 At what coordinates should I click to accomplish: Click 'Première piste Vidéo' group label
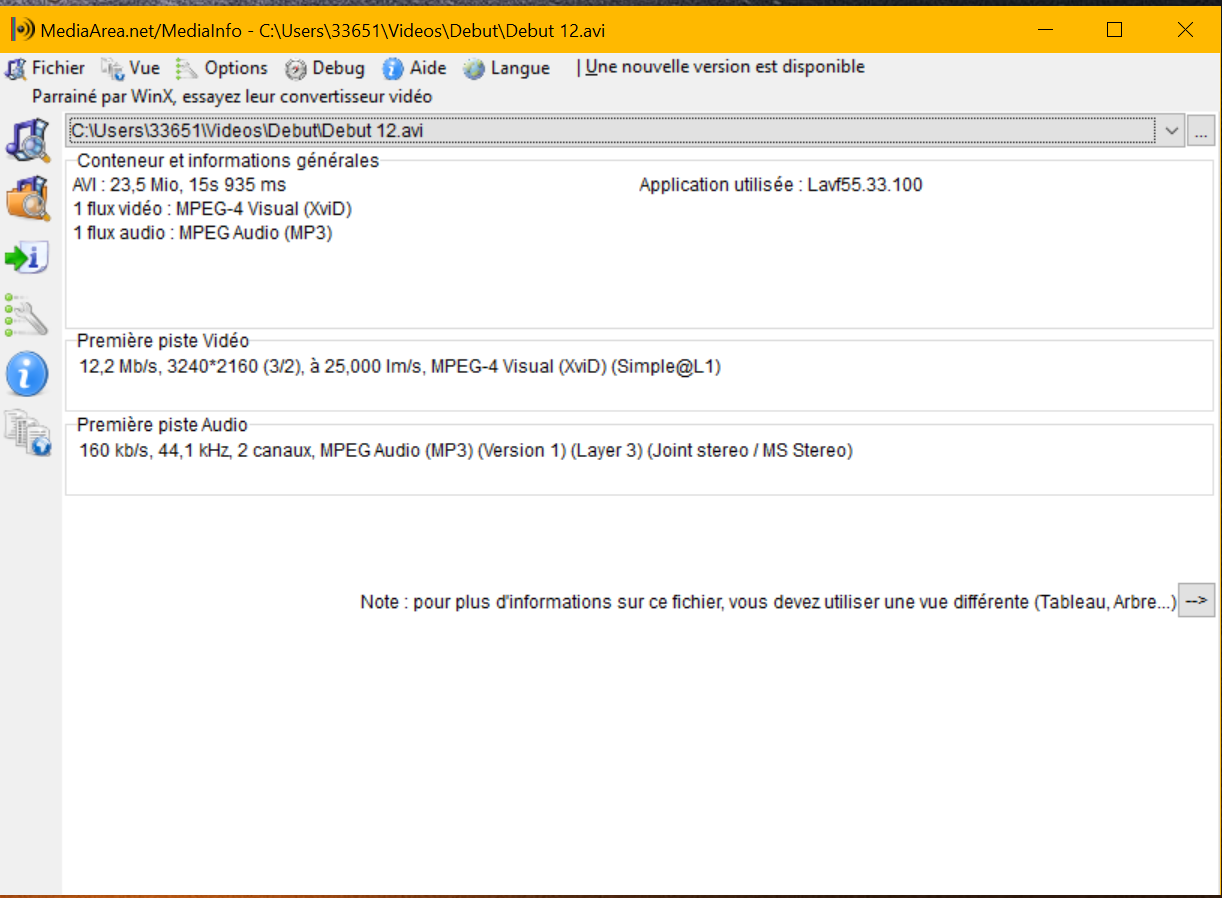tap(163, 341)
